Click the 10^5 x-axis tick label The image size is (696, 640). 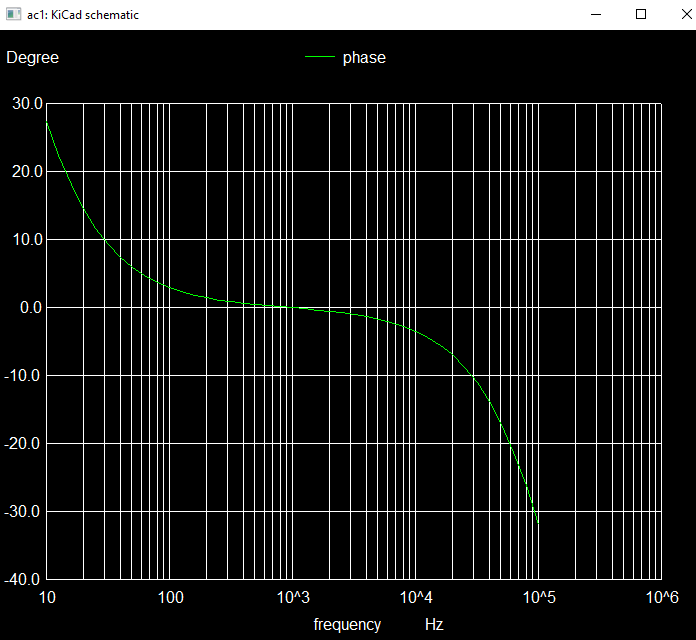[539, 597]
